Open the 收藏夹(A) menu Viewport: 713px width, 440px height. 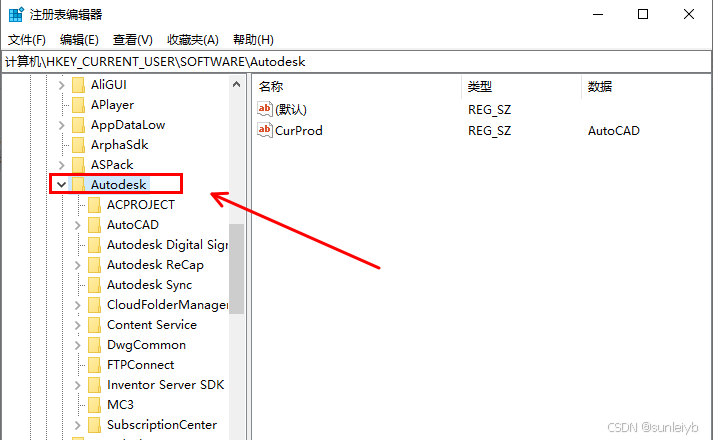(193, 40)
